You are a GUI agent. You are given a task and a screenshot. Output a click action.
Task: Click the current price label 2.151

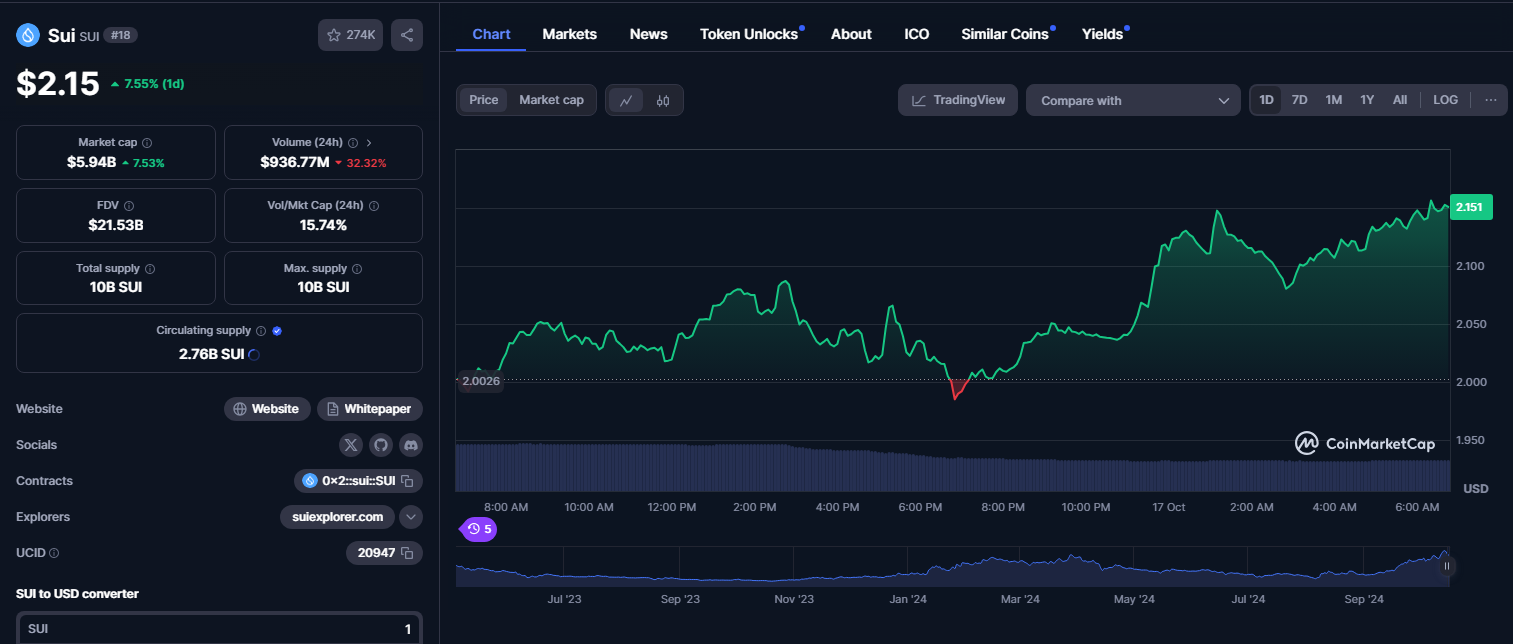pos(1470,207)
